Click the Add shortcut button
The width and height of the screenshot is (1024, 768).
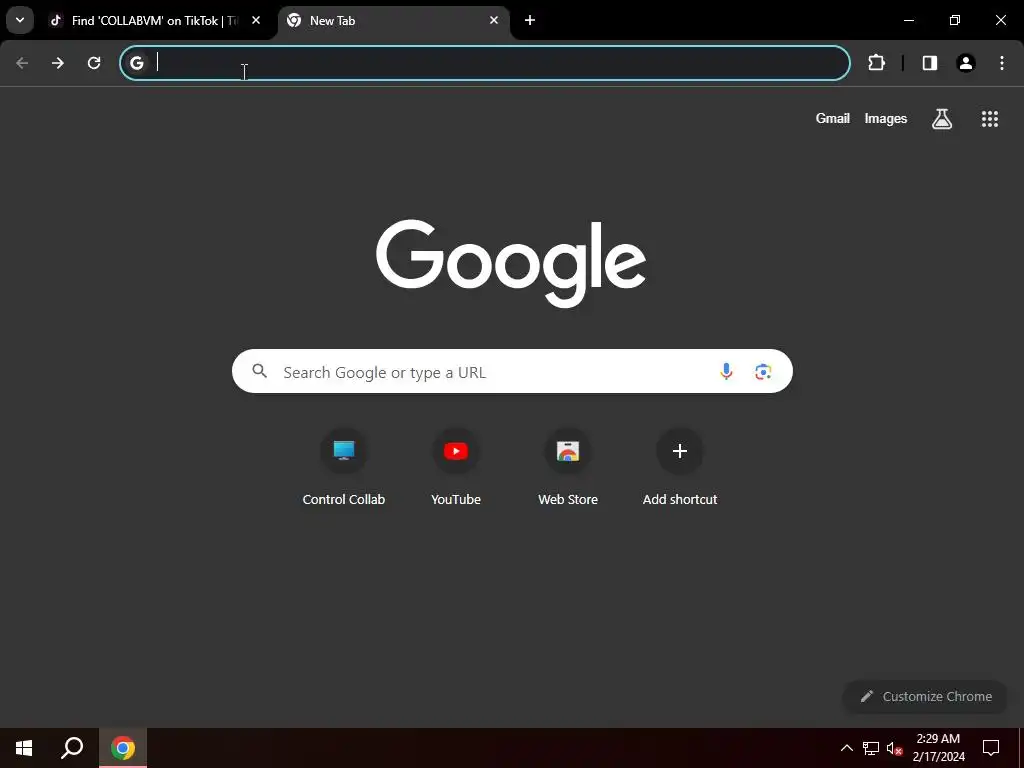pos(680,468)
